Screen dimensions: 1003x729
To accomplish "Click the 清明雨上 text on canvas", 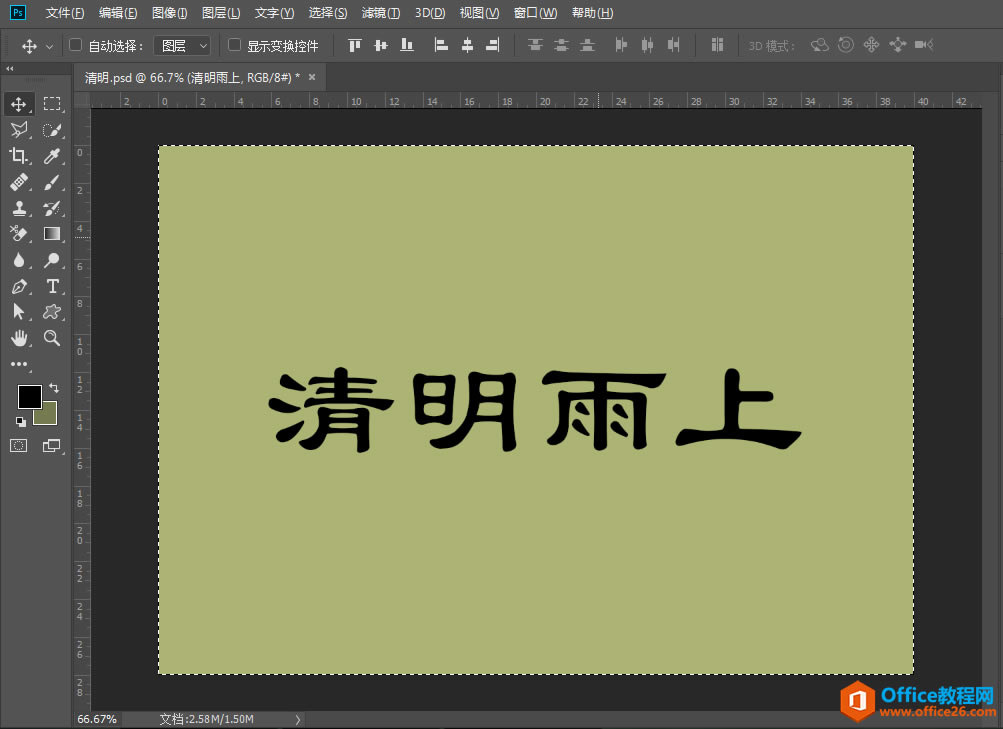I will pyautogui.click(x=534, y=410).
